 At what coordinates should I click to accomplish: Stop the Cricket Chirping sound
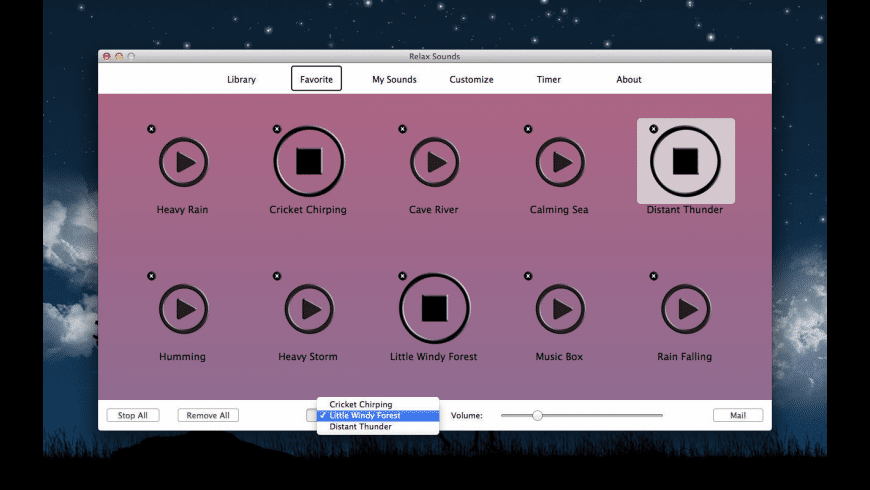308,161
